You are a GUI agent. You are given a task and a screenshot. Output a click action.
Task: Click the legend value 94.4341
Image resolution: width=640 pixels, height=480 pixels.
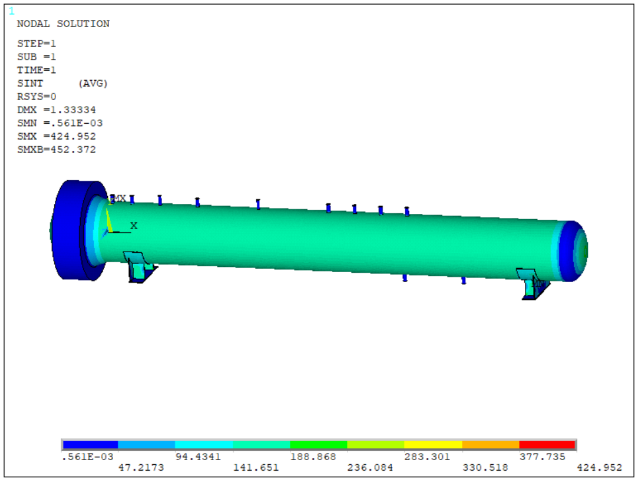[198, 457]
